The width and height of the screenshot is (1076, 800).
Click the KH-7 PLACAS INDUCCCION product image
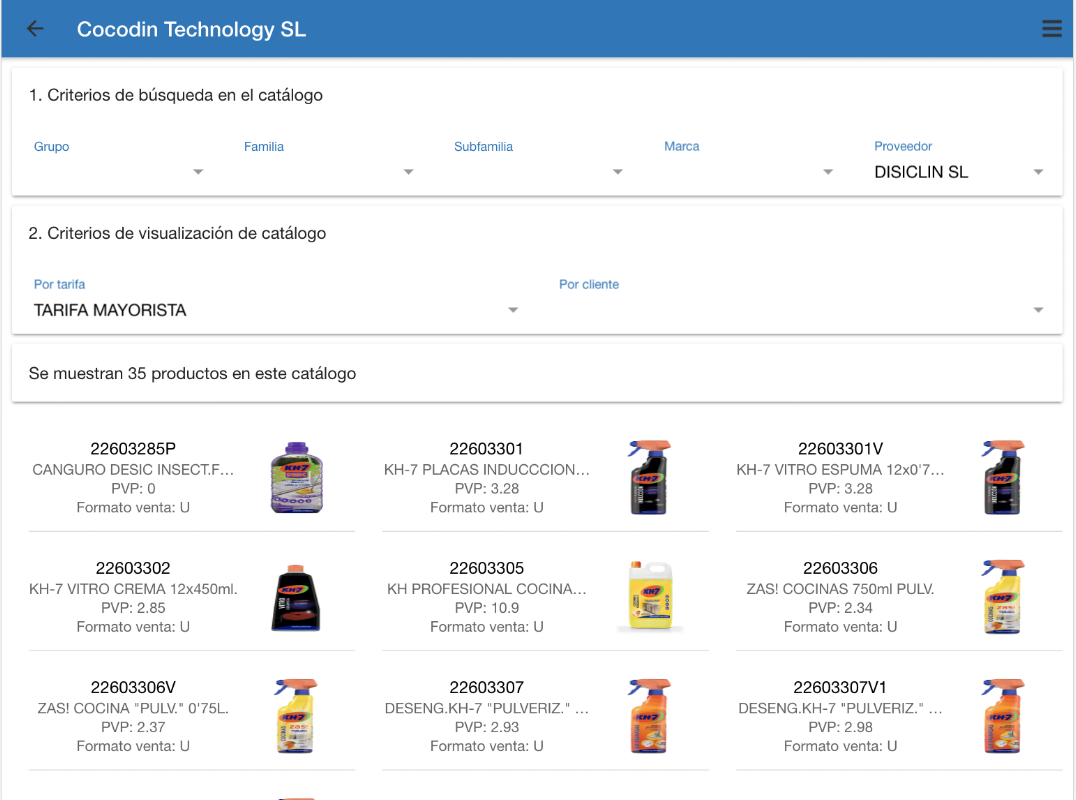[649, 478]
